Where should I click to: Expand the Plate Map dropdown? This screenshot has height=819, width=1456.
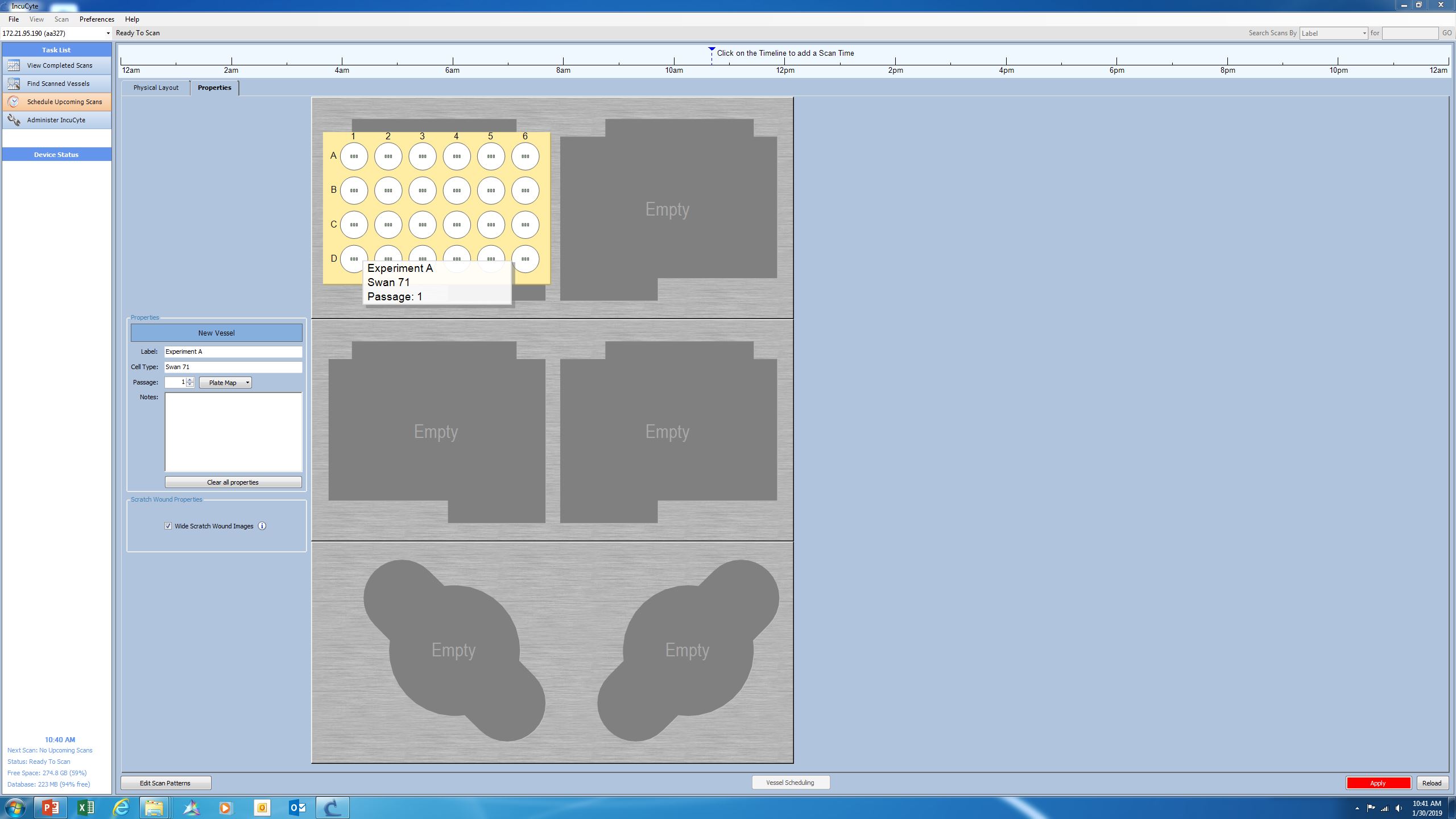tap(247, 383)
